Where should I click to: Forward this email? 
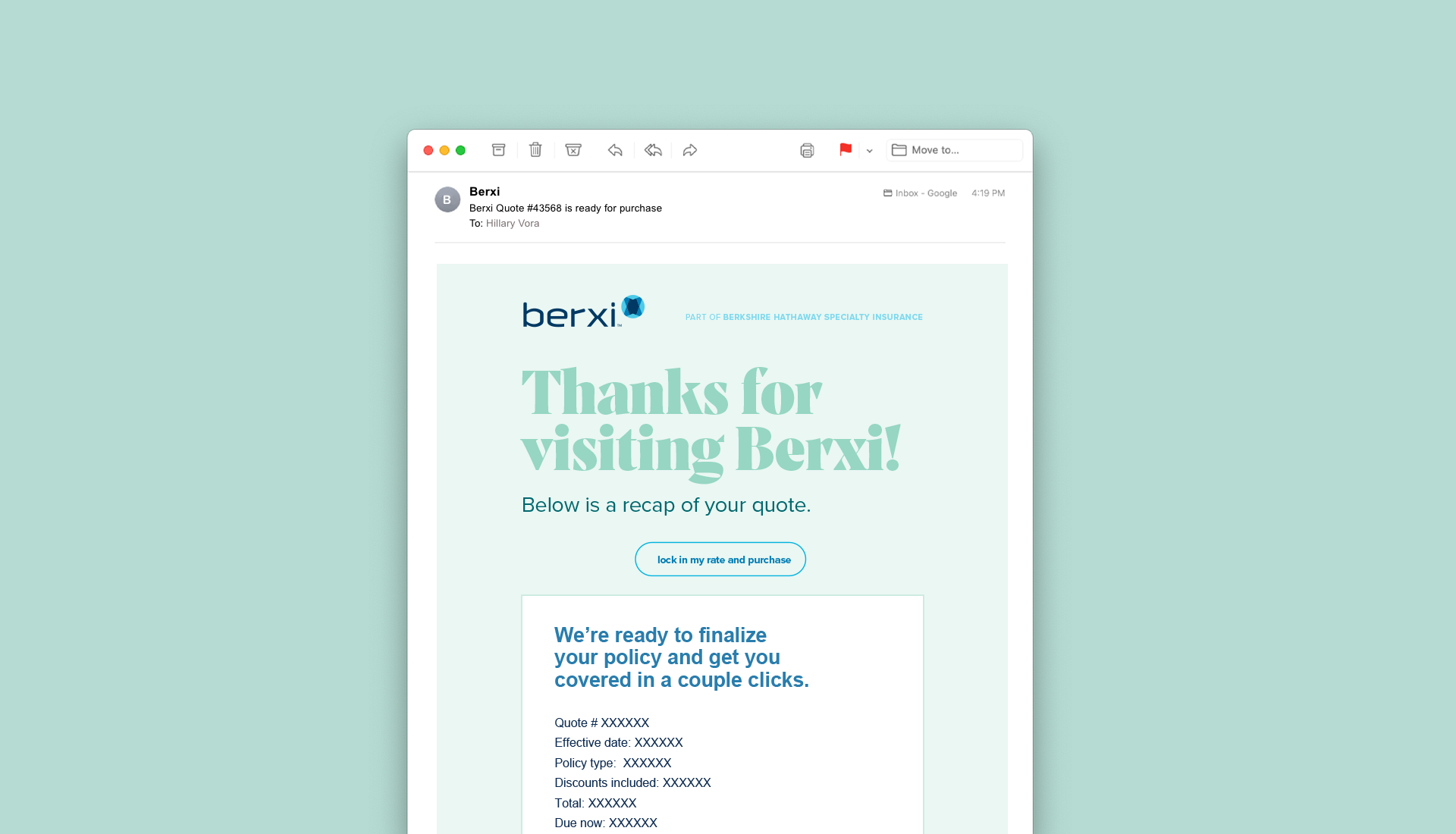pos(689,150)
